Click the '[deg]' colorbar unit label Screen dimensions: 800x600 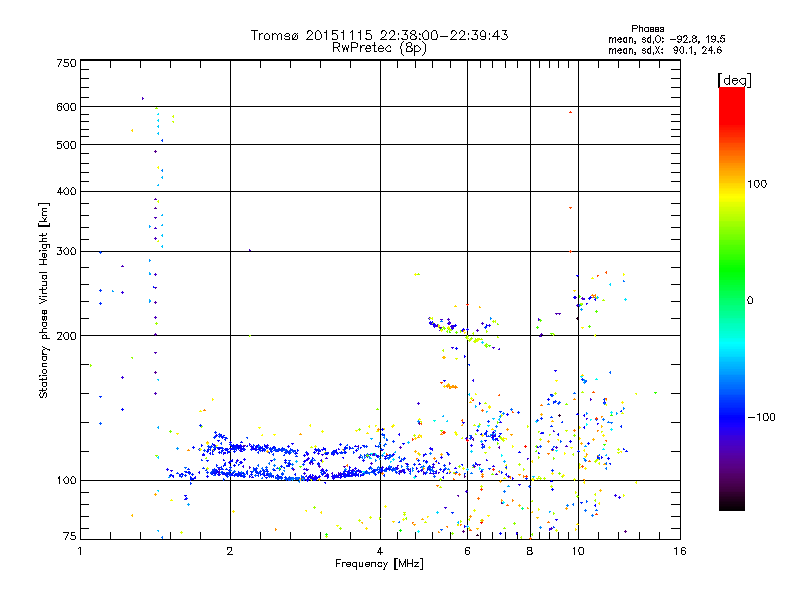[x=734, y=80]
